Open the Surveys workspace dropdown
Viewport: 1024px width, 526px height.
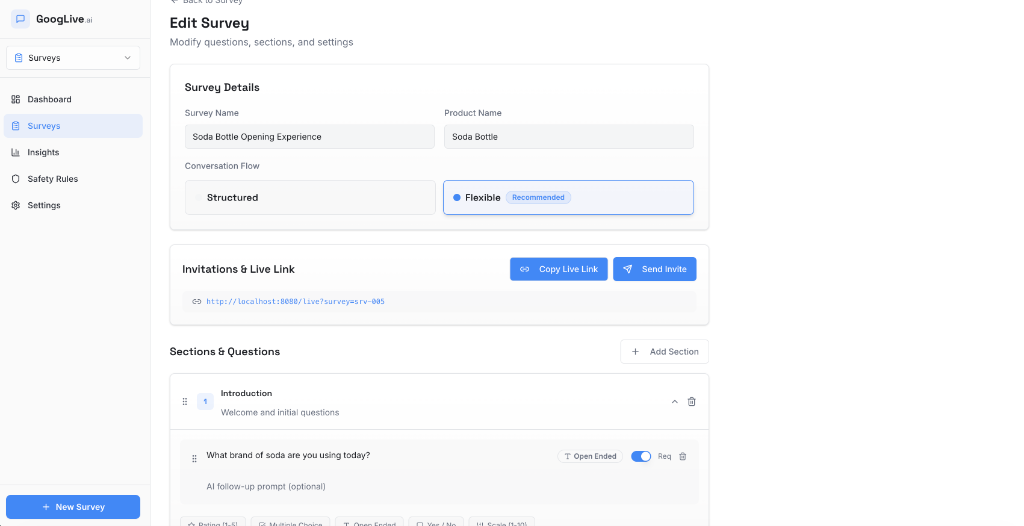(73, 58)
